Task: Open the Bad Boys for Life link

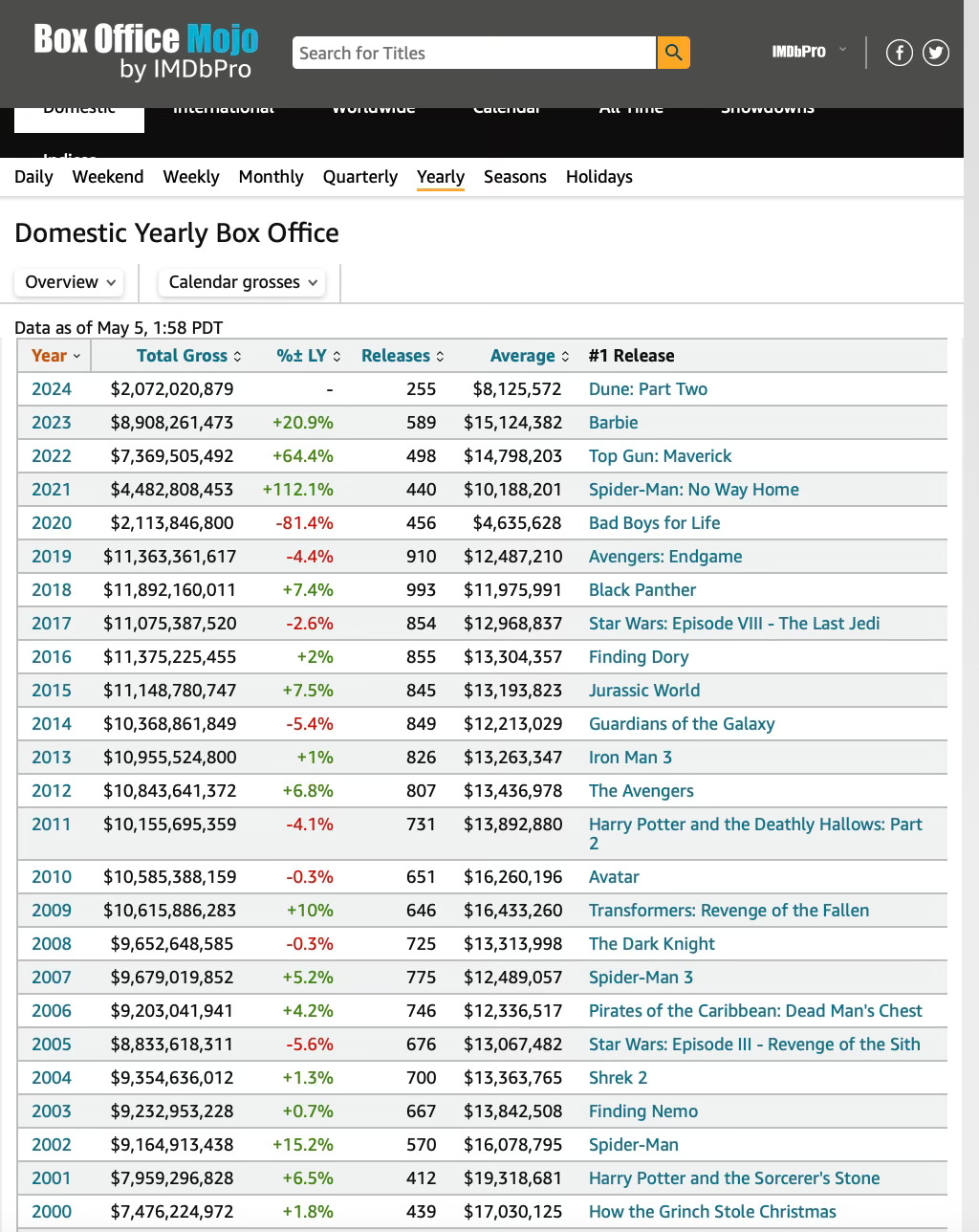Action: [655, 523]
